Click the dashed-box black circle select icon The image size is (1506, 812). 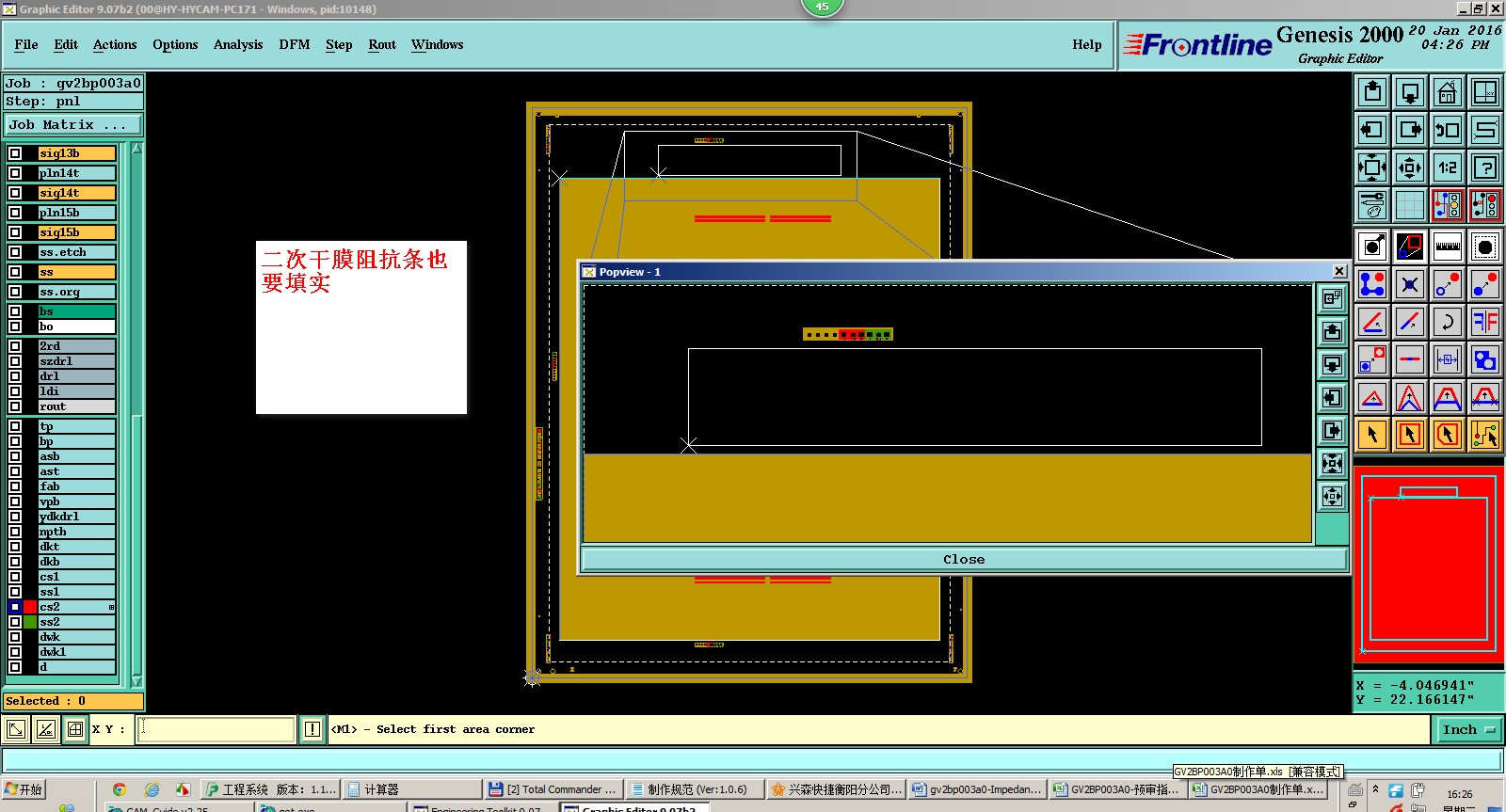[1485, 247]
